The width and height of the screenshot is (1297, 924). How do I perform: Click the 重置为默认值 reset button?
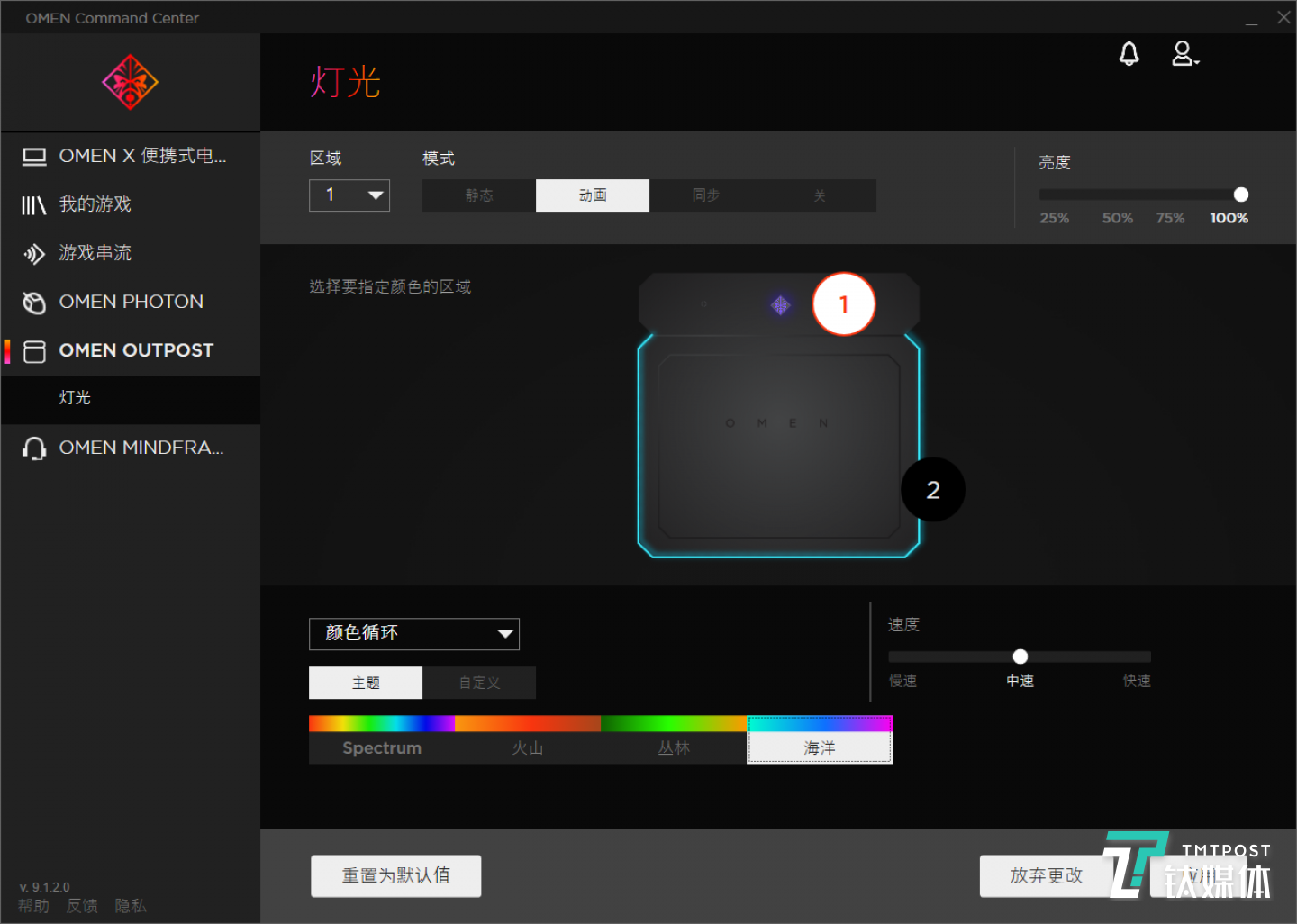[x=395, y=875]
